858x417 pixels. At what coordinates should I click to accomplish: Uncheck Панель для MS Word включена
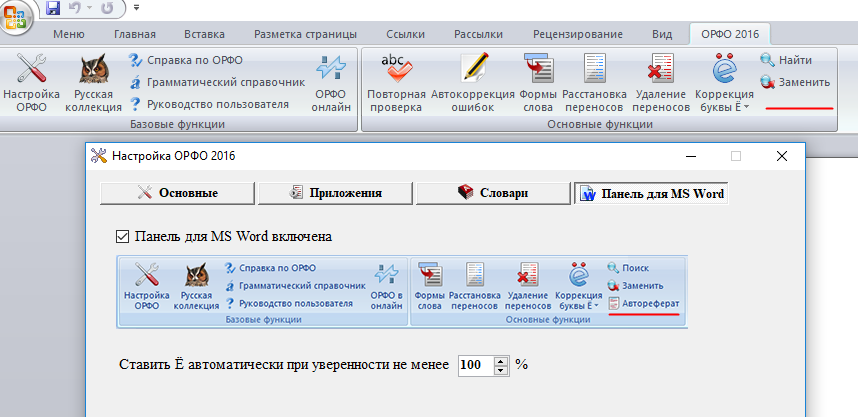pos(123,237)
